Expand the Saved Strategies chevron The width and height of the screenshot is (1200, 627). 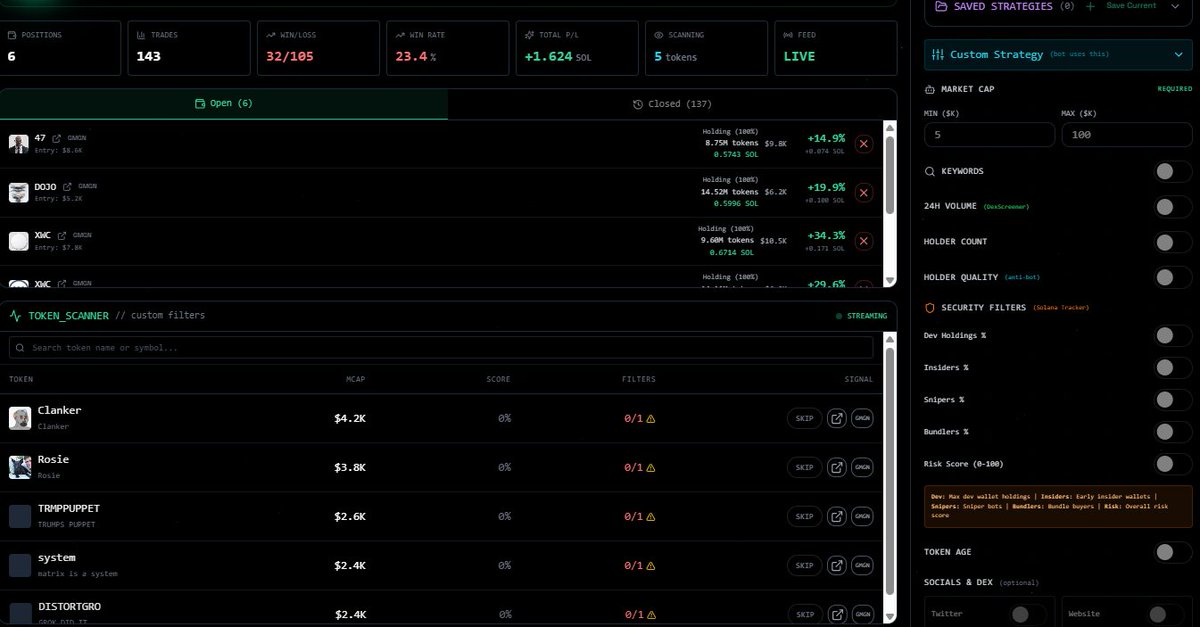(1176, 6)
